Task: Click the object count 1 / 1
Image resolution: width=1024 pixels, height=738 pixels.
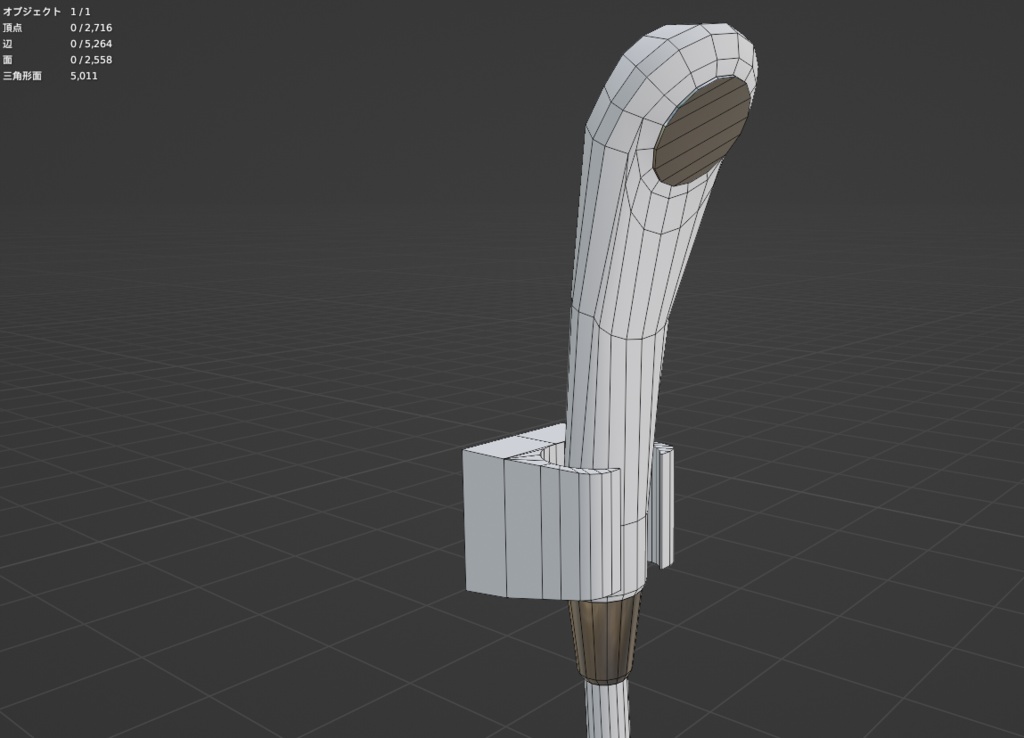Action: (80, 12)
